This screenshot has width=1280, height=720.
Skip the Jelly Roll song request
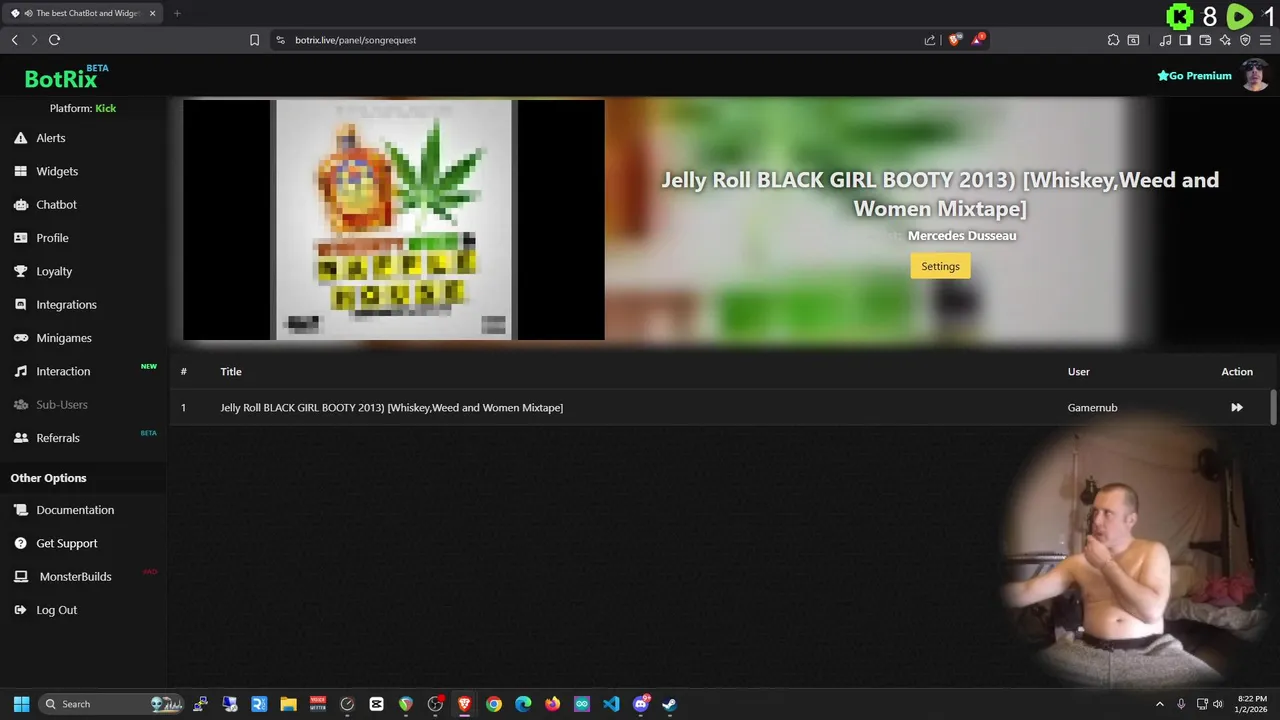coord(1237,407)
